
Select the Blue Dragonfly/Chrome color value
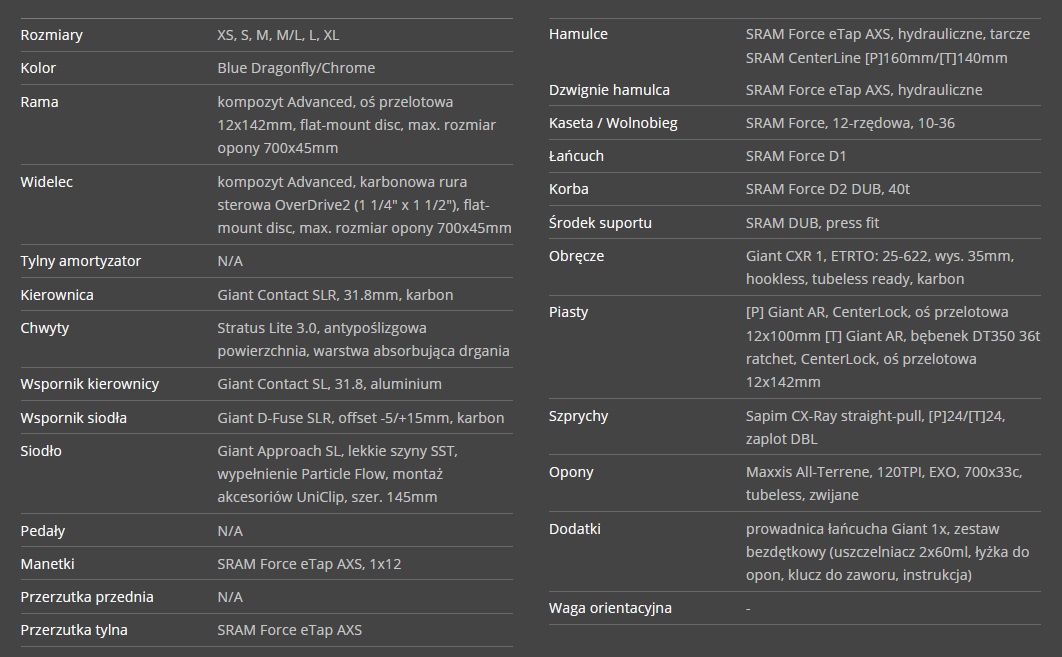296,68
